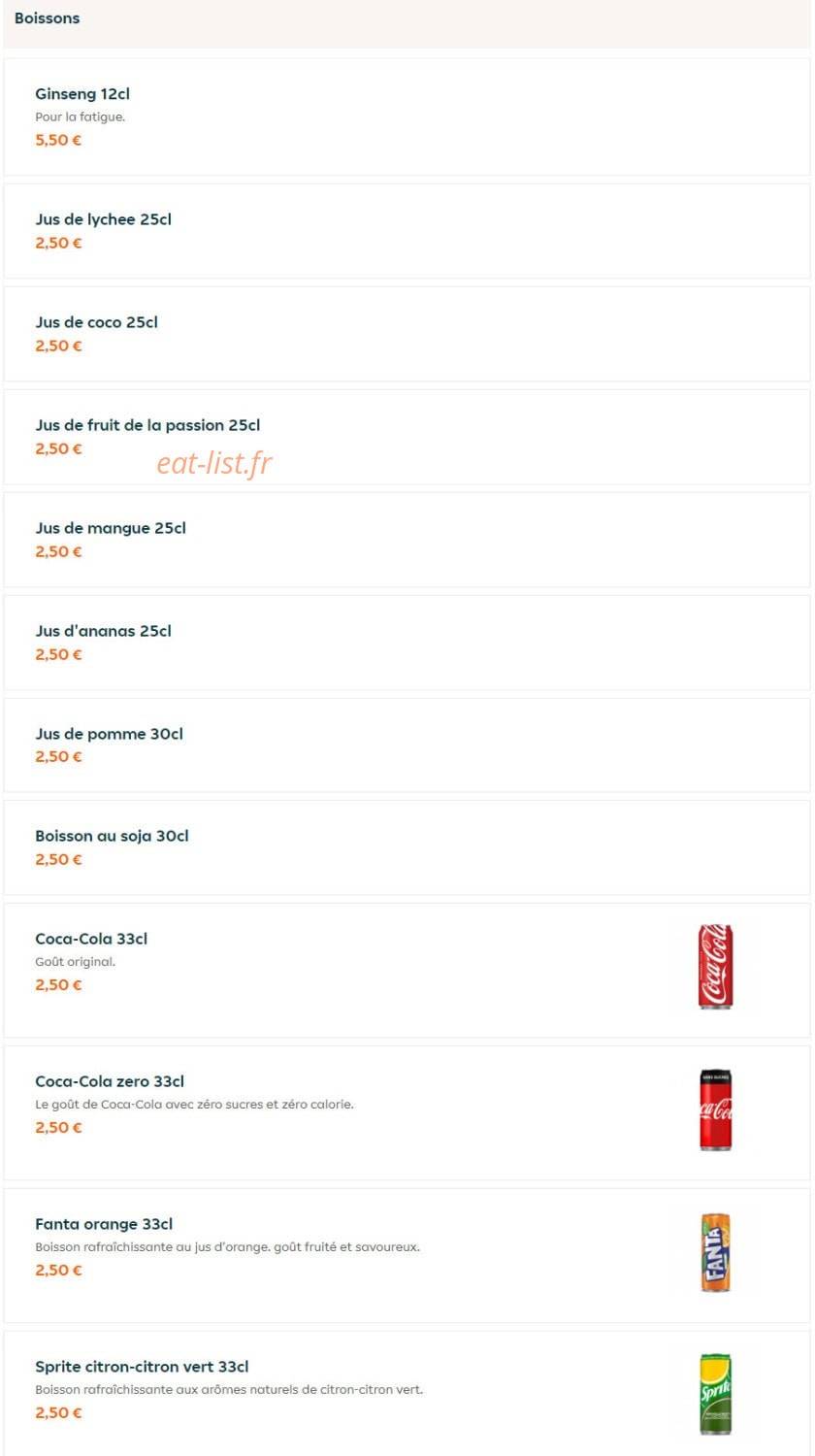Image resolution: width=815 pixels, height=1456 pixels.
Task: Click the Fanta orange 33cl title
Action: click(x=104, y=1224)
